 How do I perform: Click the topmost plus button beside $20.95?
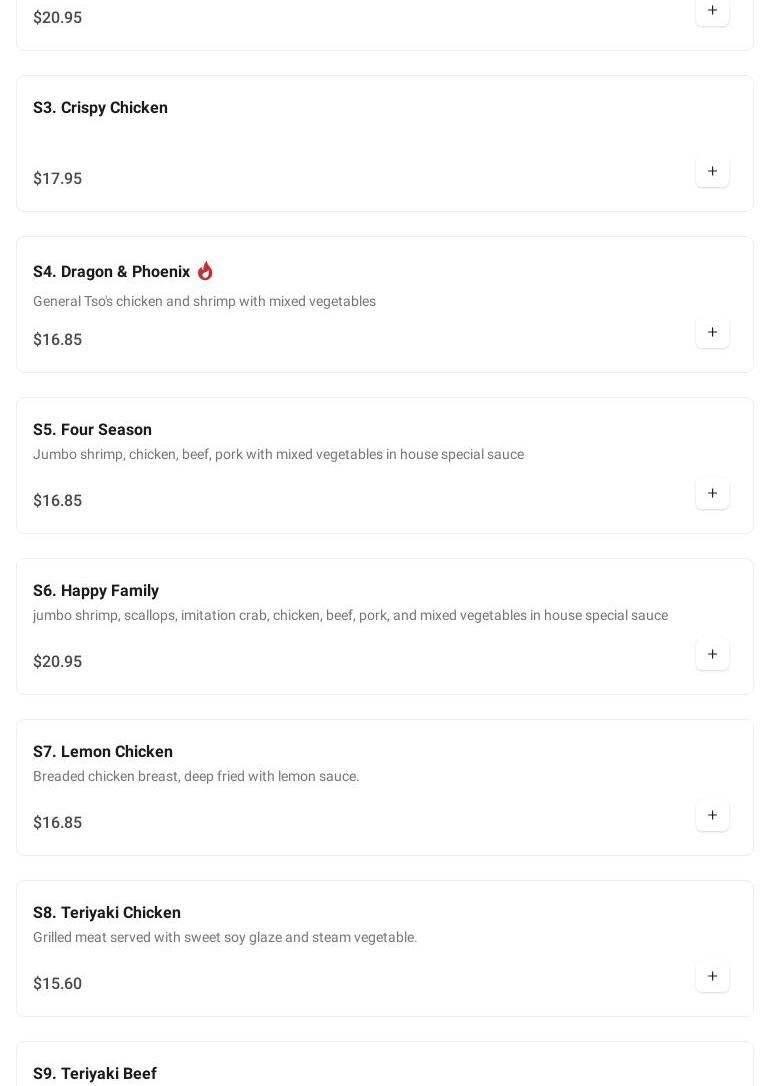coord(712,11)
